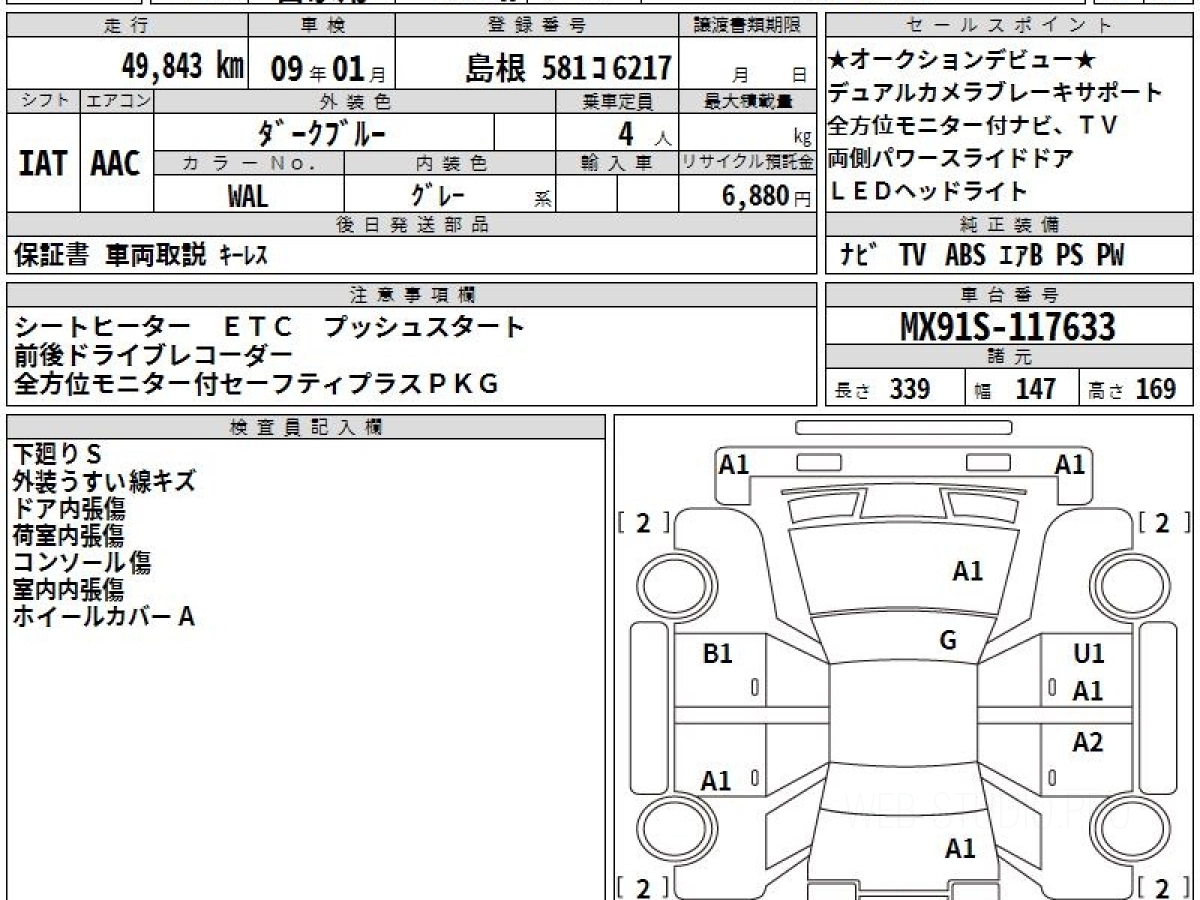This screenshot has height=900, width=1200.
Task: Select the inspector note 外装うすい線キズ
Action: click(x=104, y=481)
